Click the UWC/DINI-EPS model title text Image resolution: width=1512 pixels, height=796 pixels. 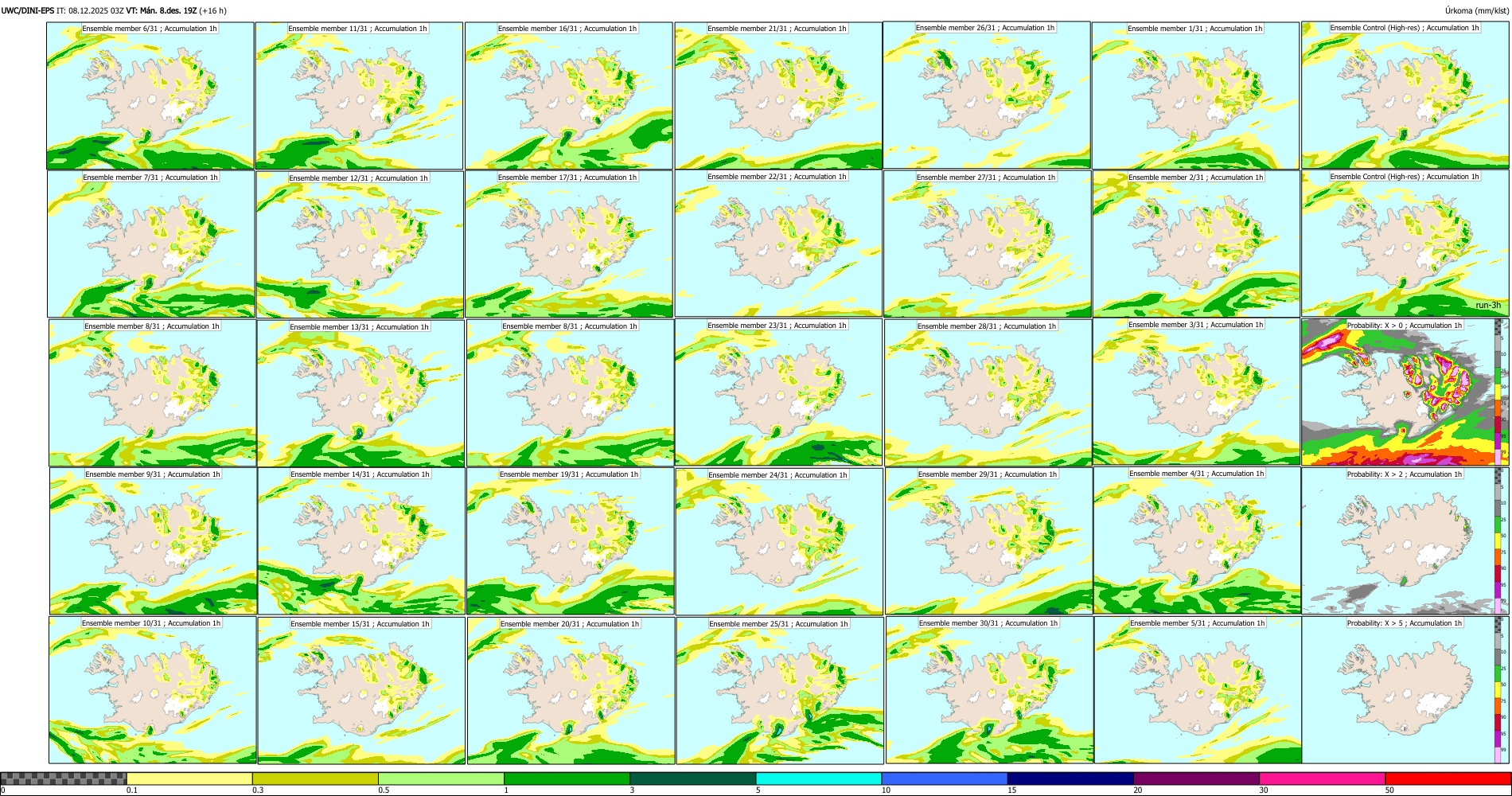28,10
